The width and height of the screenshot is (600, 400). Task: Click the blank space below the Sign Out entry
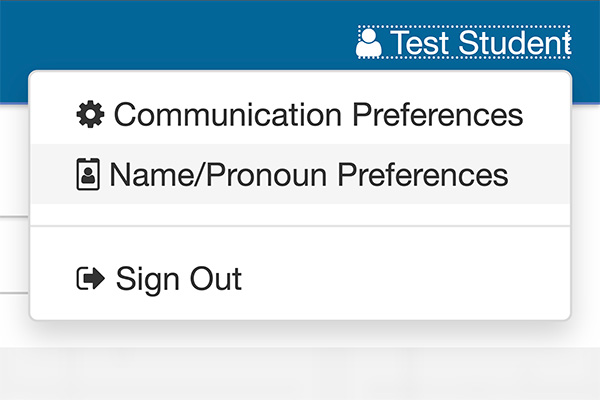pos(300,313)
